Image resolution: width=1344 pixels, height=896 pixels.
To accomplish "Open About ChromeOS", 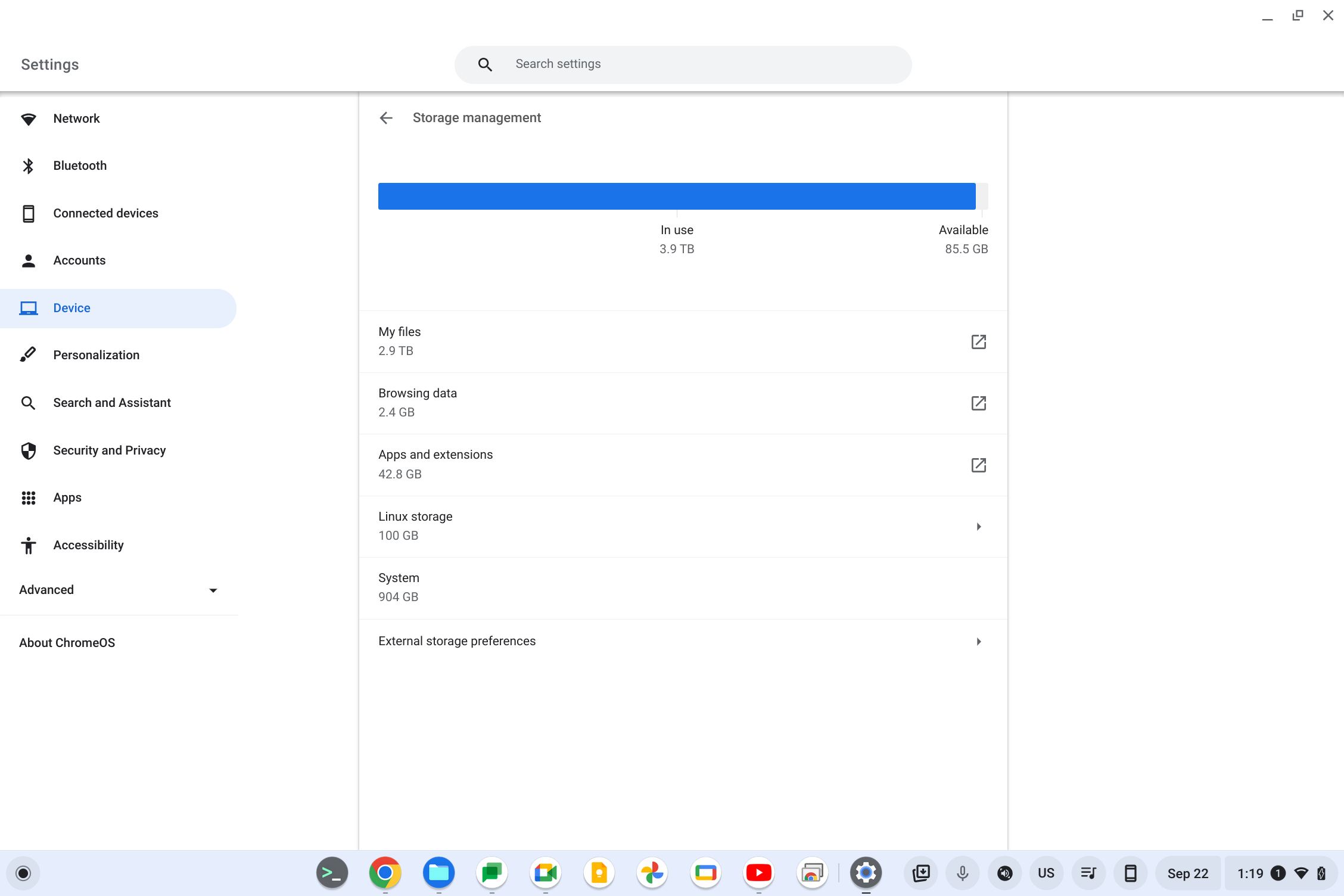I will 67,642.
